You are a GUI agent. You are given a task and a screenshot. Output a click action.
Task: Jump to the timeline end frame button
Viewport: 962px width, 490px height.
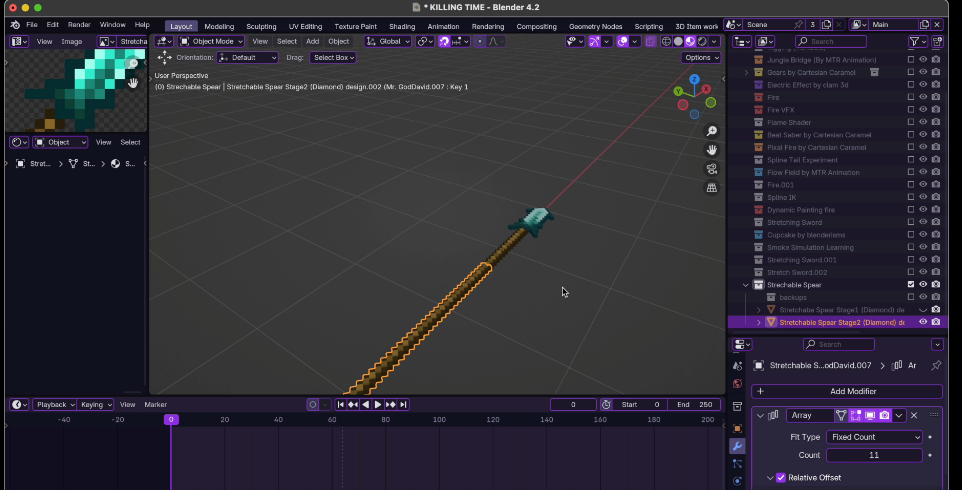click(x=403, y=405)
